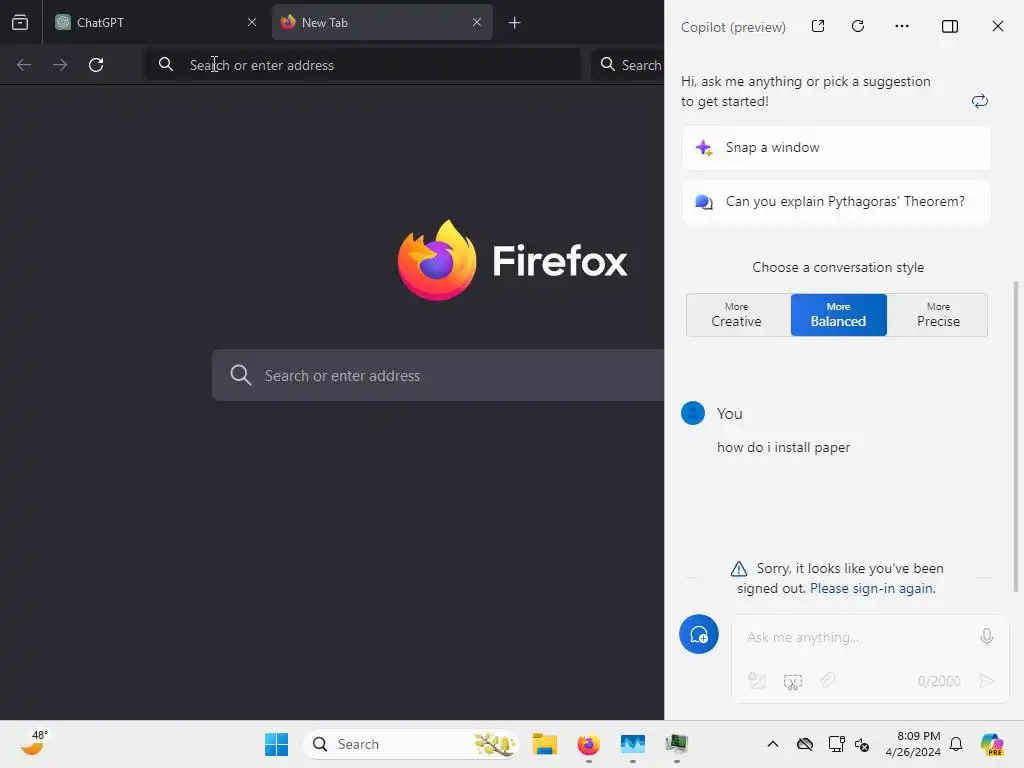Select More Precise conversation style
The width and height of the screenshot is (1024, 768).
pyautogui.click(x=938, y=315)
